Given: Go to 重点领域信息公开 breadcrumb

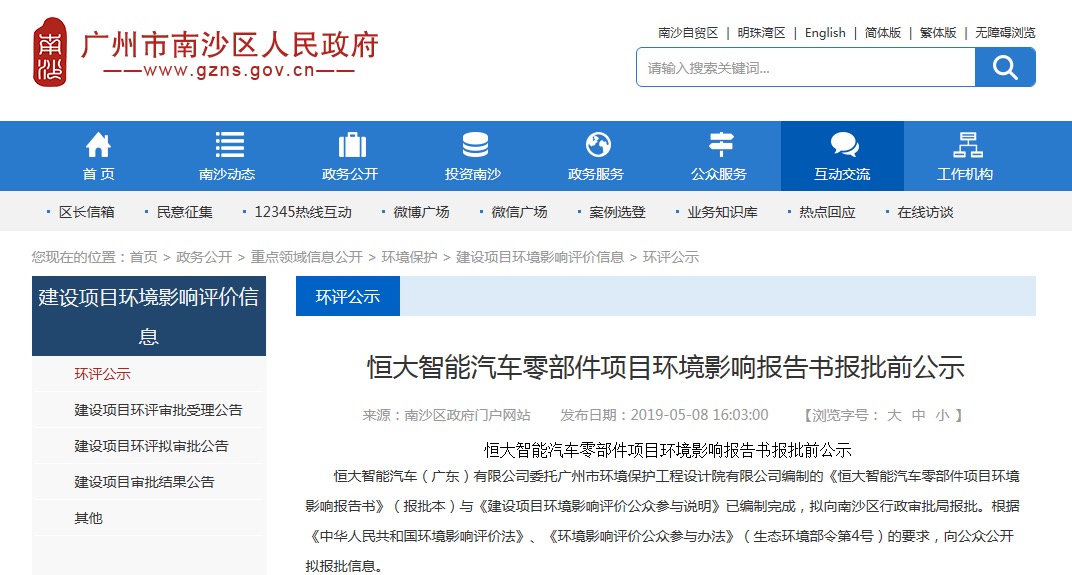Looking at the screenshot, I should [x=306, y=257].
